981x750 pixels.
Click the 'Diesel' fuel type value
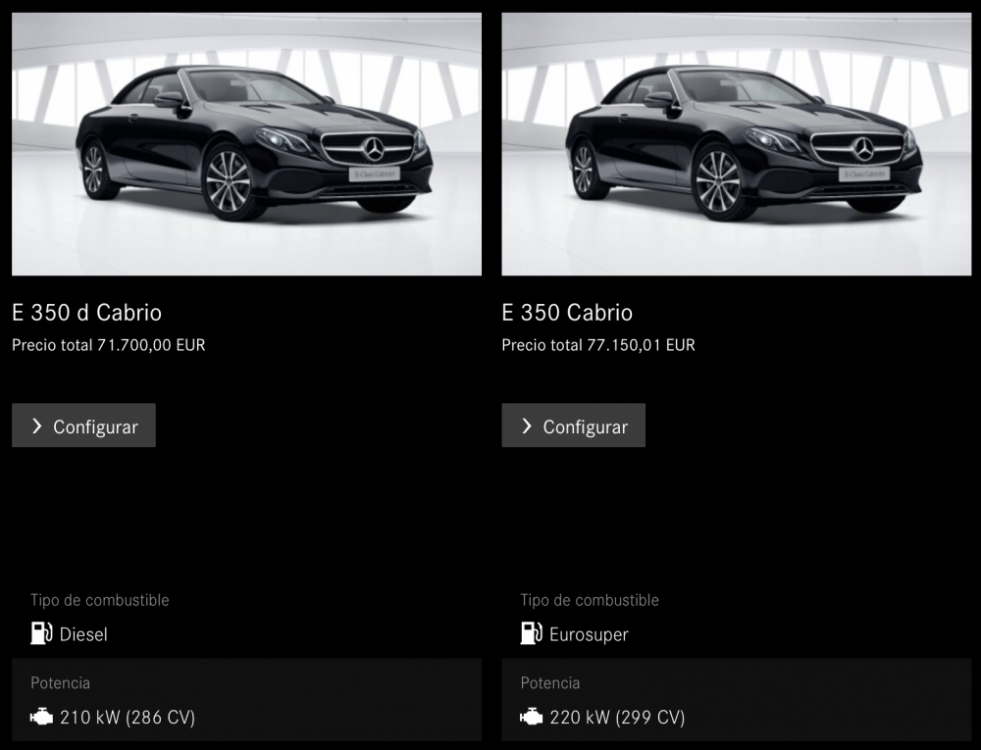point(83,634)
